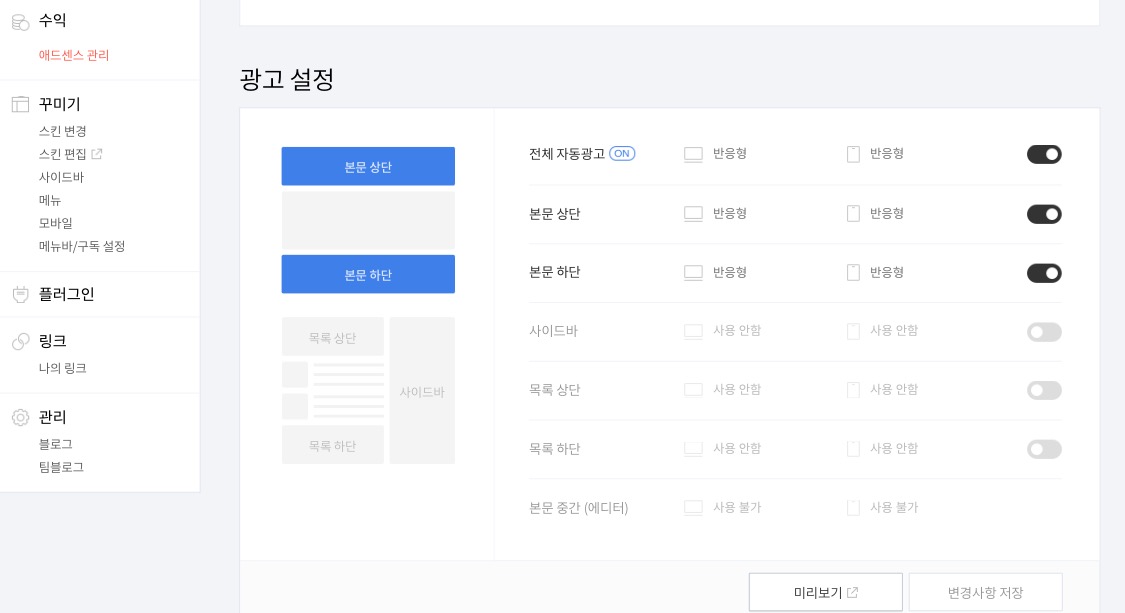The width and height of the screenshot is (1125, 613).
Task: Click the 수익 coins icon in sidebar
Action: (x=20, y=22)
